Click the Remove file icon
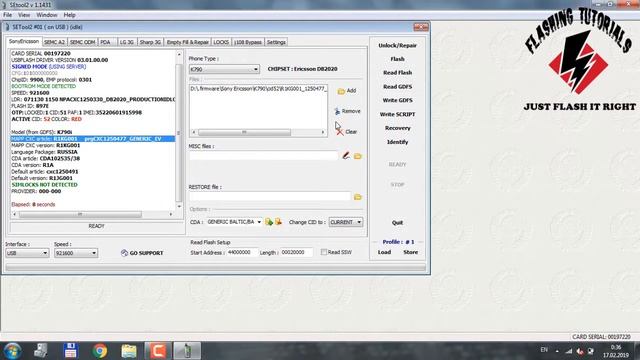This screenshot has height=360, width=640. pos(337,111)
